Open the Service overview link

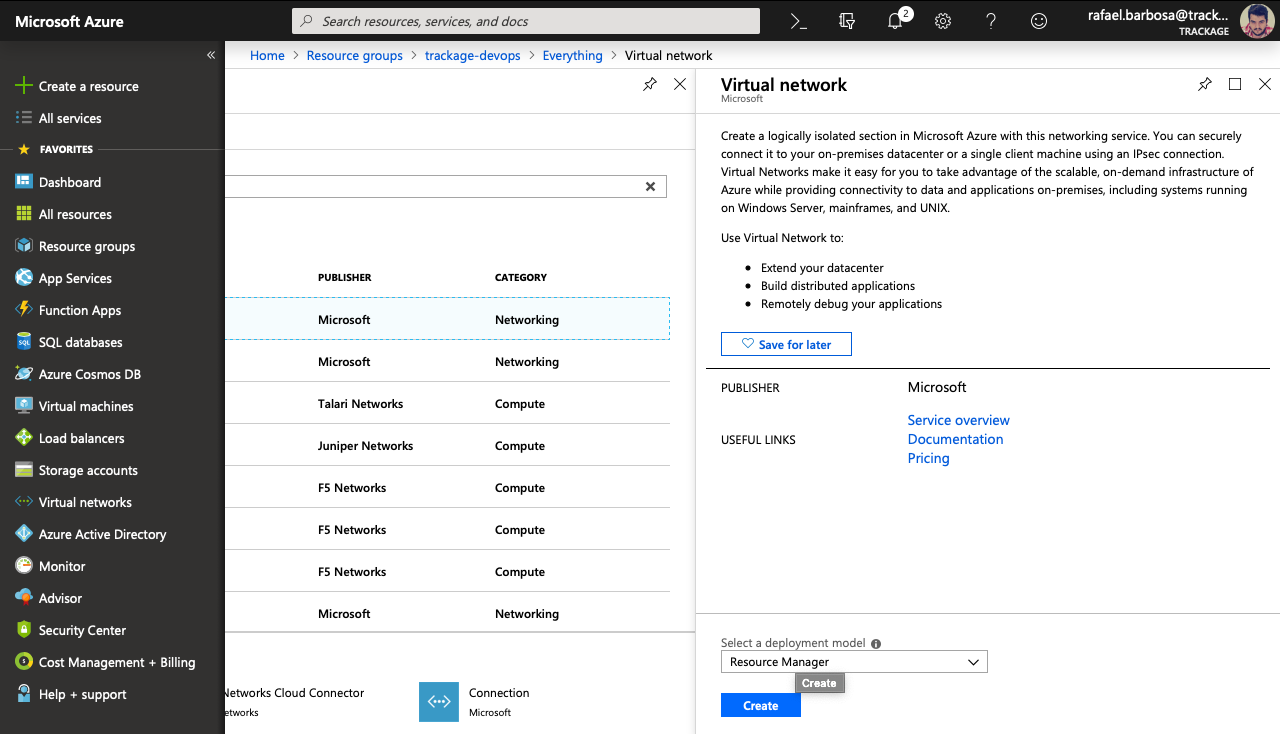[959, 420]
